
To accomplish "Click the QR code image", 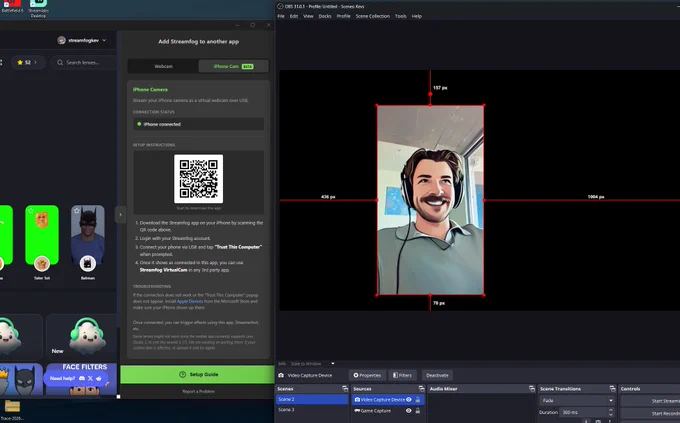I will pos(199,179).
